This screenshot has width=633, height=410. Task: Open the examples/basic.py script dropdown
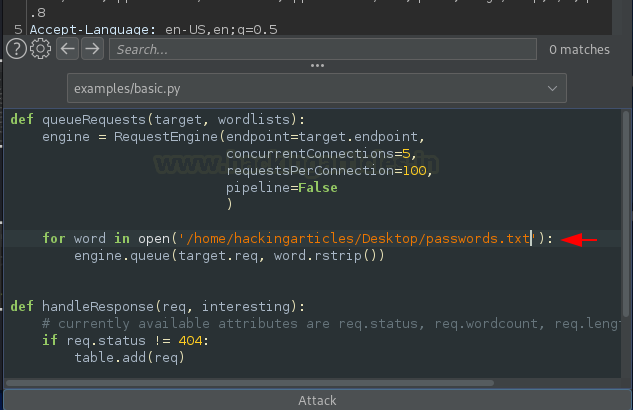point(317,88)
